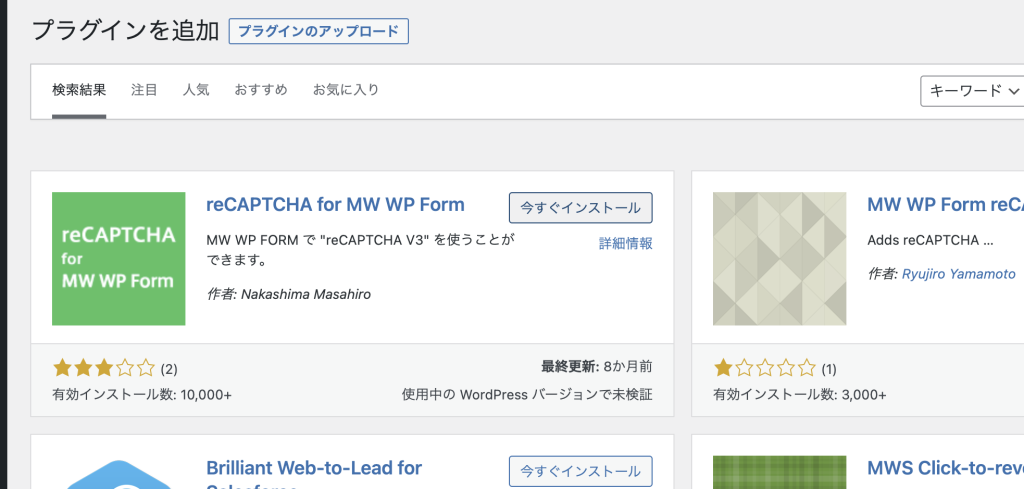Click the green plaid MWS plugin thumbnail
1024x489 pixels.
[780, 472]
